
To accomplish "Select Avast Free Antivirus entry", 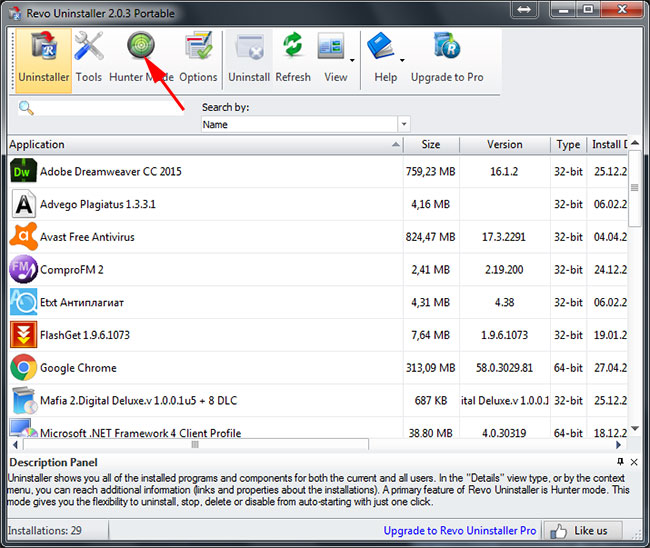I will coord(87,237).
